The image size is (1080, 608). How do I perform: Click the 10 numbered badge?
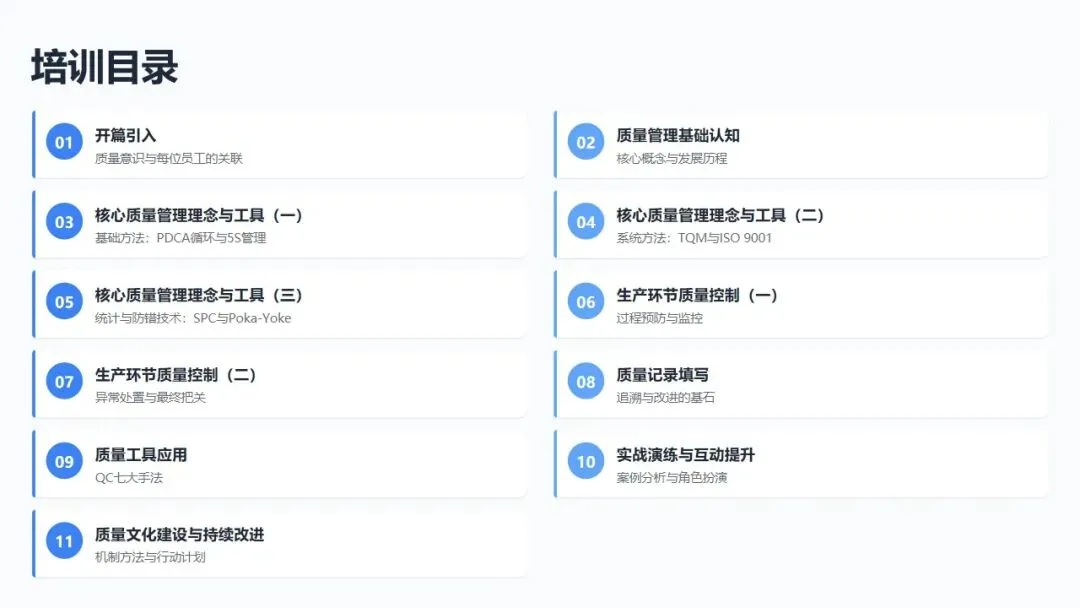coord(585,461)
